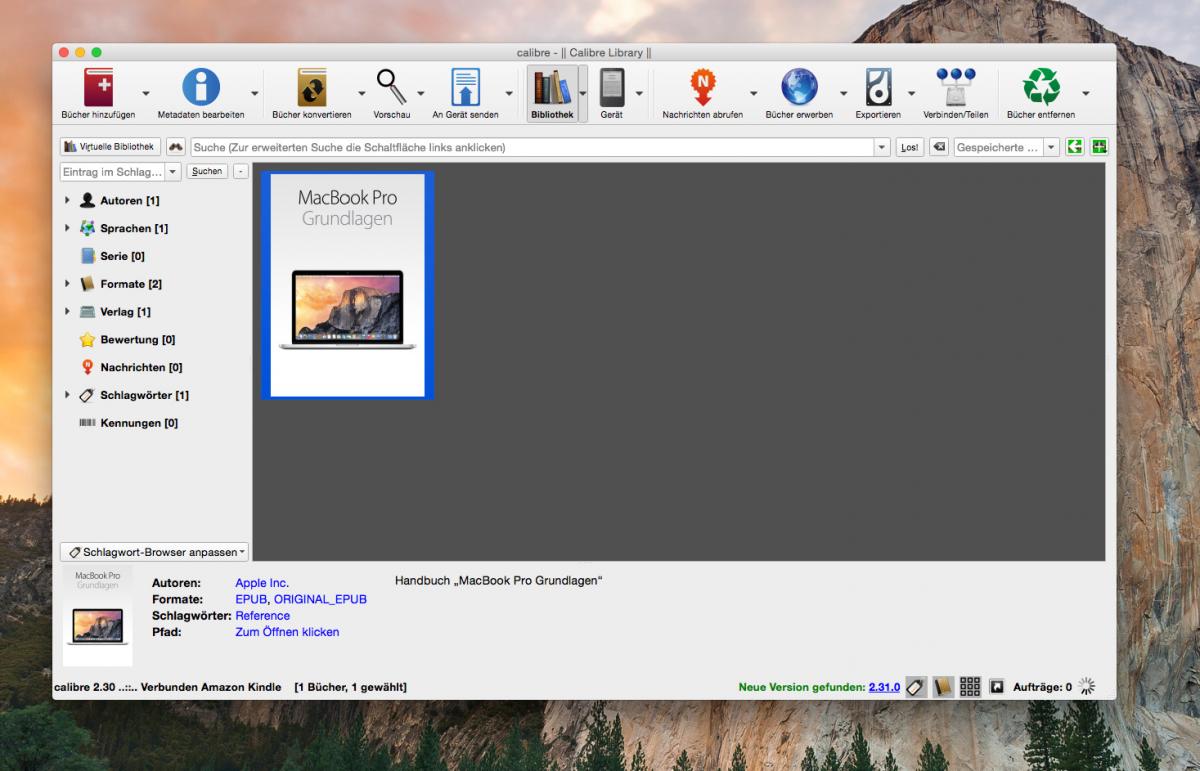Open advanced search binoculars icon
Viewport: 1200px width, 771px height.
[176, 147]
